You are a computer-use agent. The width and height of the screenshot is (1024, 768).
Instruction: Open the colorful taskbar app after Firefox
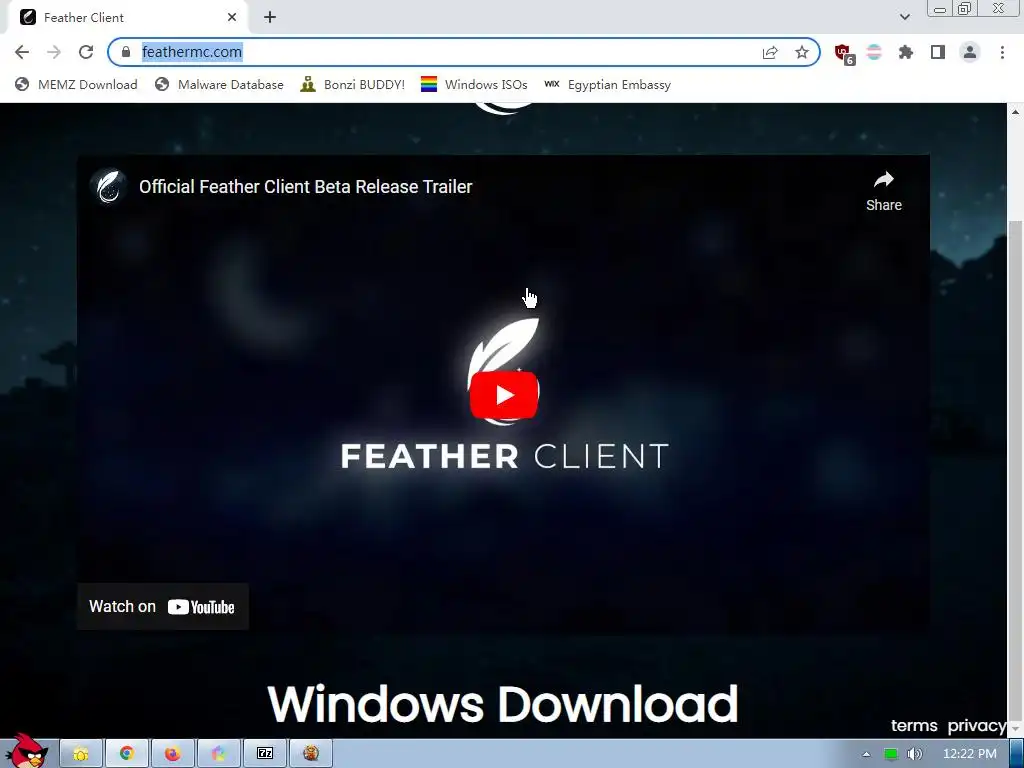(218, 754)
